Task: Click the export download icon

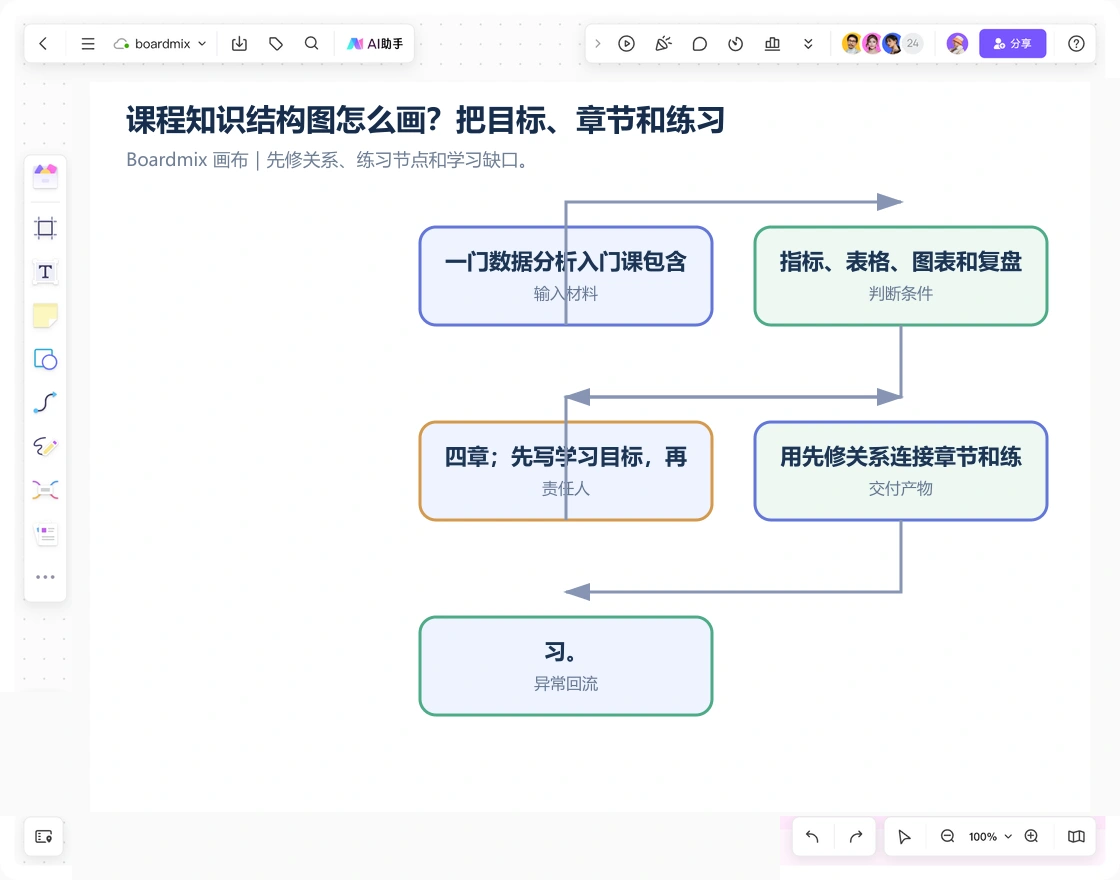Action: tap(239, 44)
